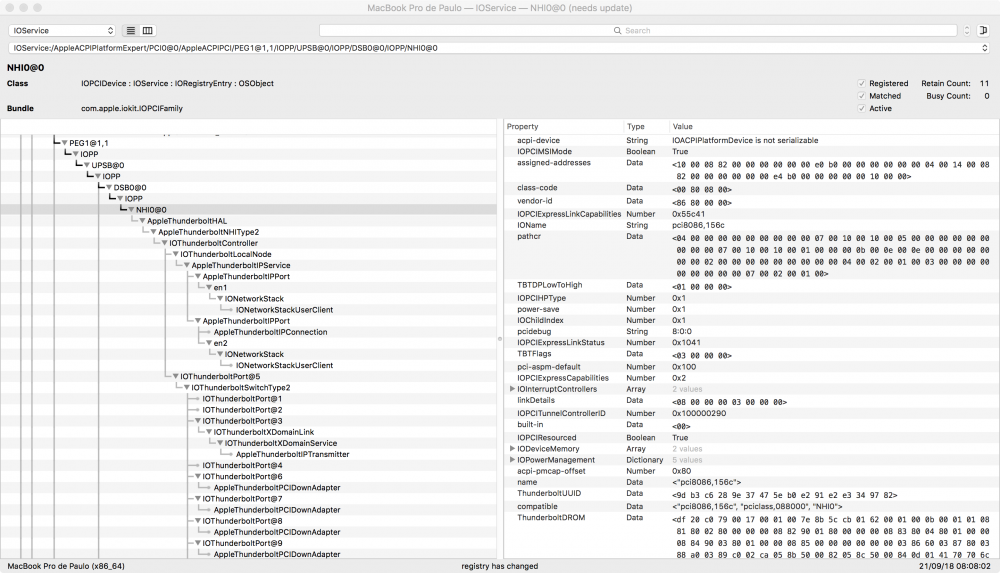
Task: Collapse IOThunderboltController node
Action: [165, 243]
